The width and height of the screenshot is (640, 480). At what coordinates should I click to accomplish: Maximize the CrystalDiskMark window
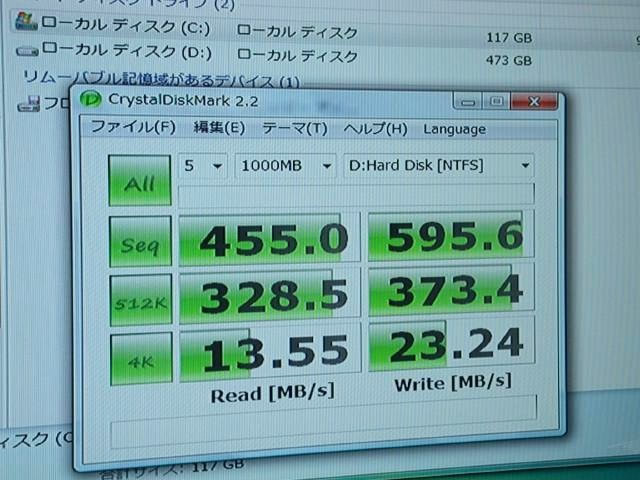click(x=496, y=101)
